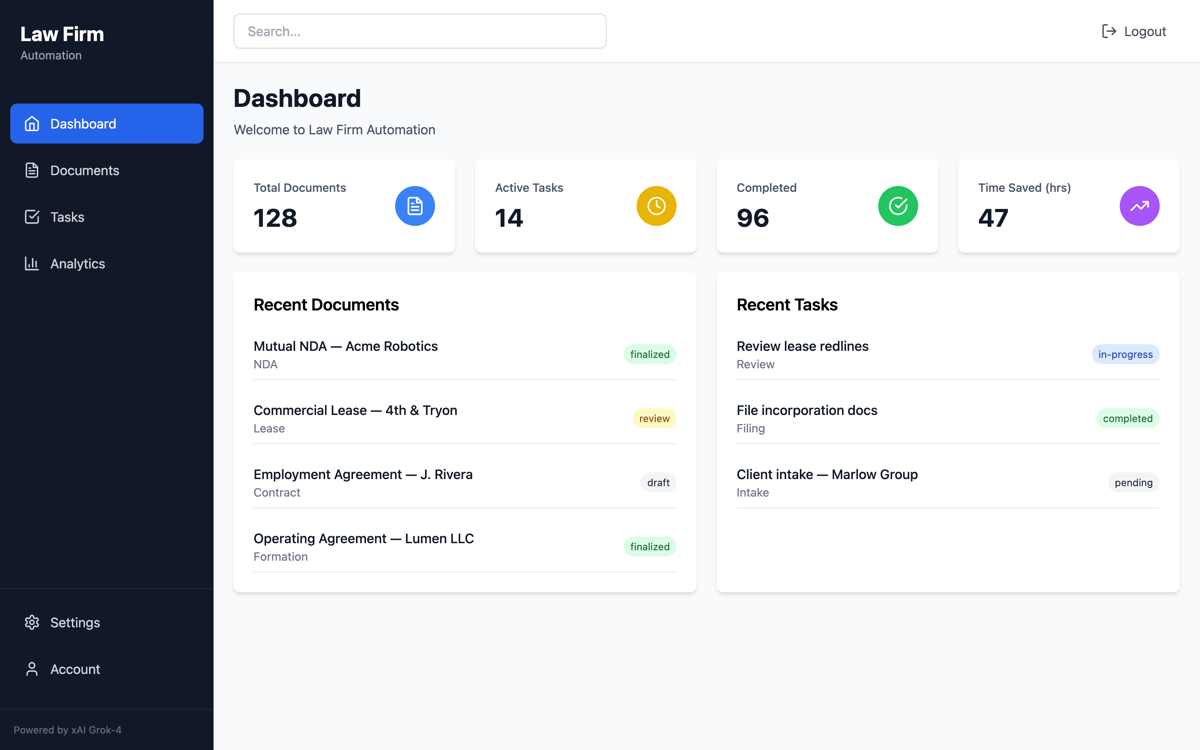Click finalized badge on Operating Agreement row

(650, 546)
